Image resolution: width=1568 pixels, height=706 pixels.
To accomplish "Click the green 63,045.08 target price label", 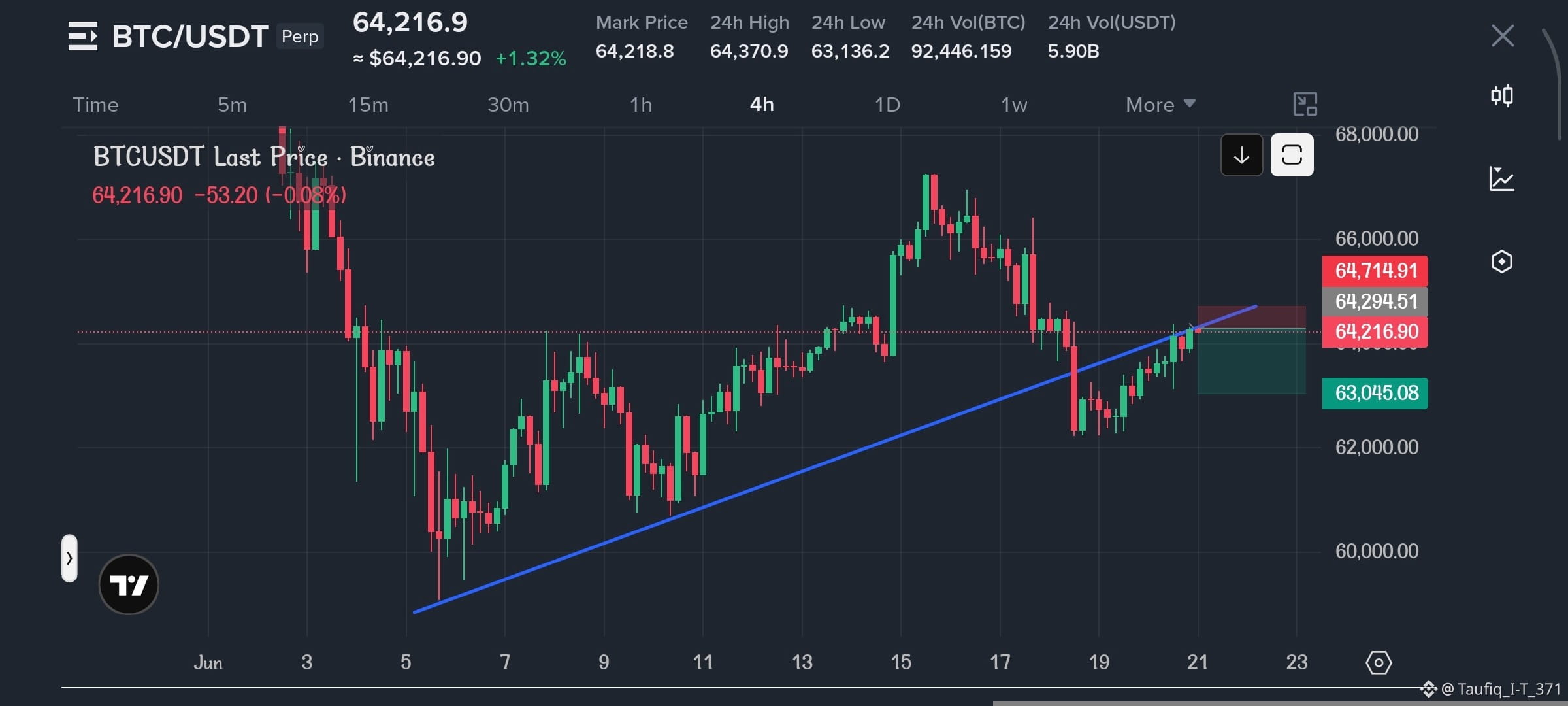I will (1375, 393).
